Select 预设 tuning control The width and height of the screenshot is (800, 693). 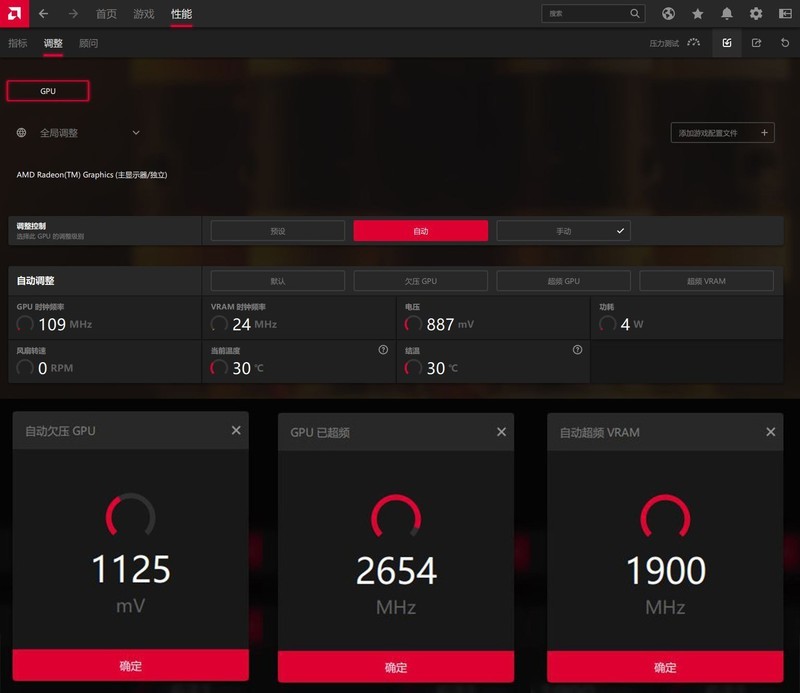pos(278,231)
